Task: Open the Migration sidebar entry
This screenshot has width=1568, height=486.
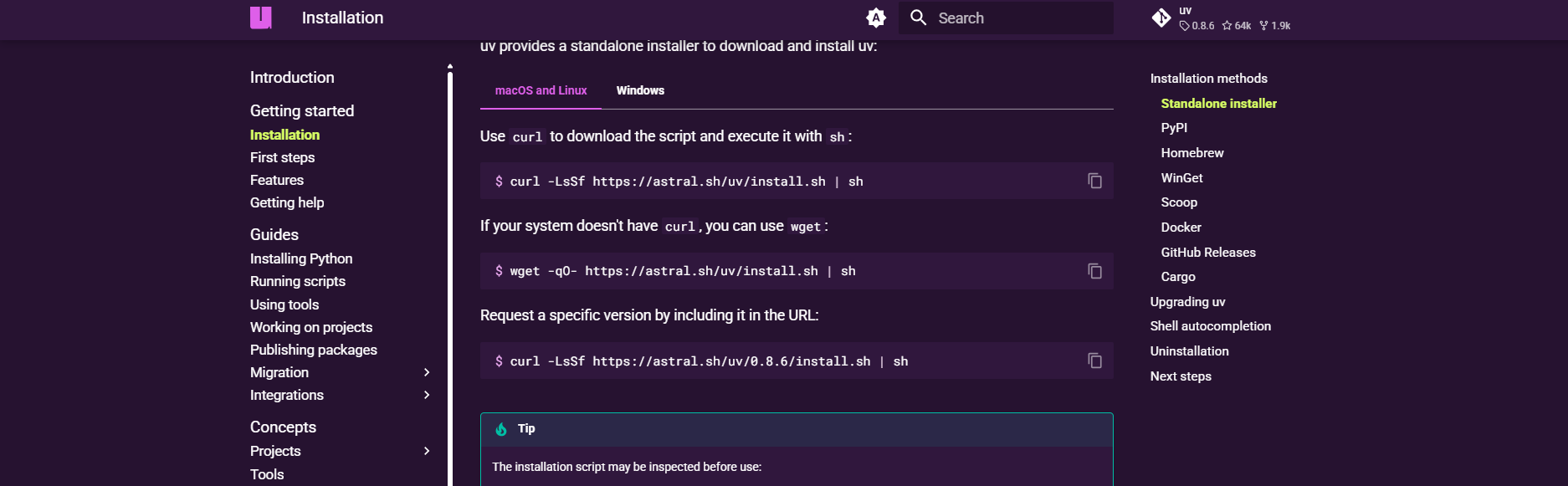Action: 279,372
